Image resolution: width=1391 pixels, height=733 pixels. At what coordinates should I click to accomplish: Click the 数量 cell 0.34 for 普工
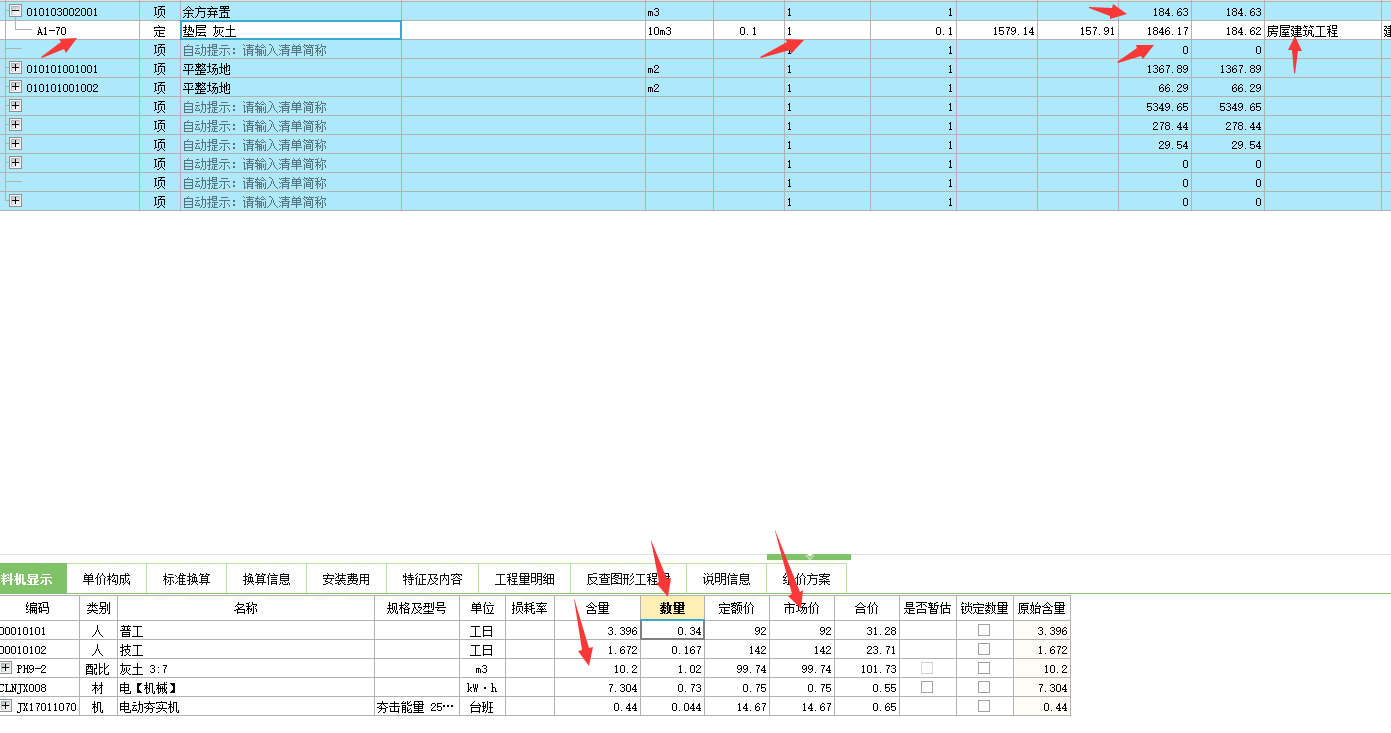672,631
